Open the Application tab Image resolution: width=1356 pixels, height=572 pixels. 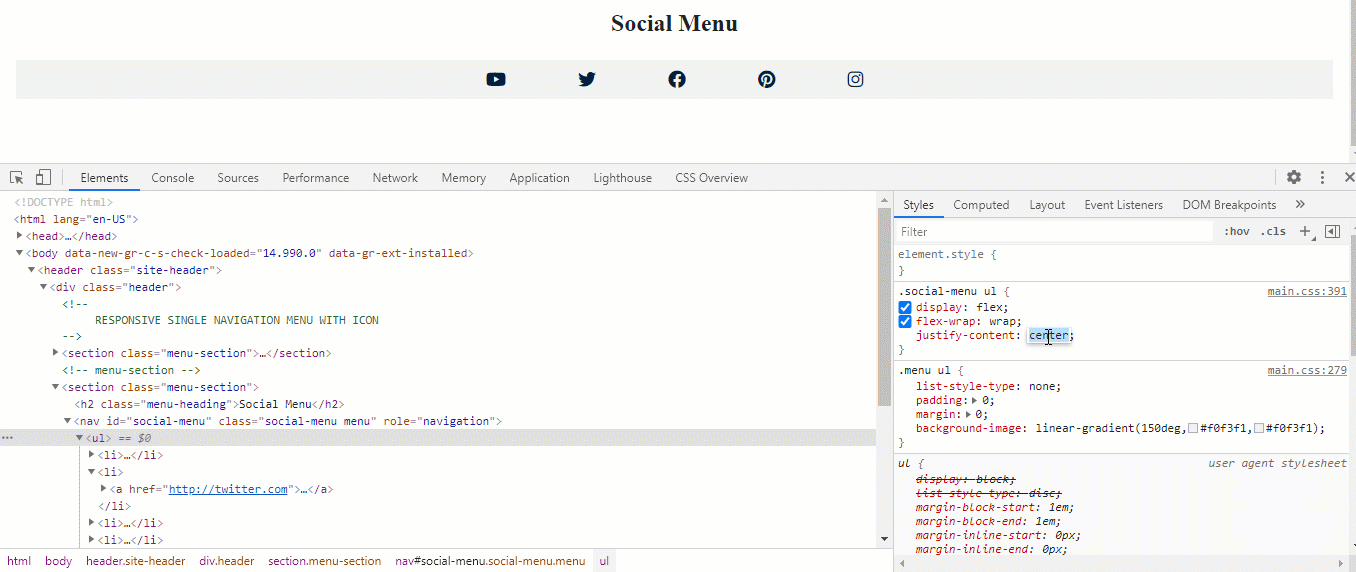(539, 178)
